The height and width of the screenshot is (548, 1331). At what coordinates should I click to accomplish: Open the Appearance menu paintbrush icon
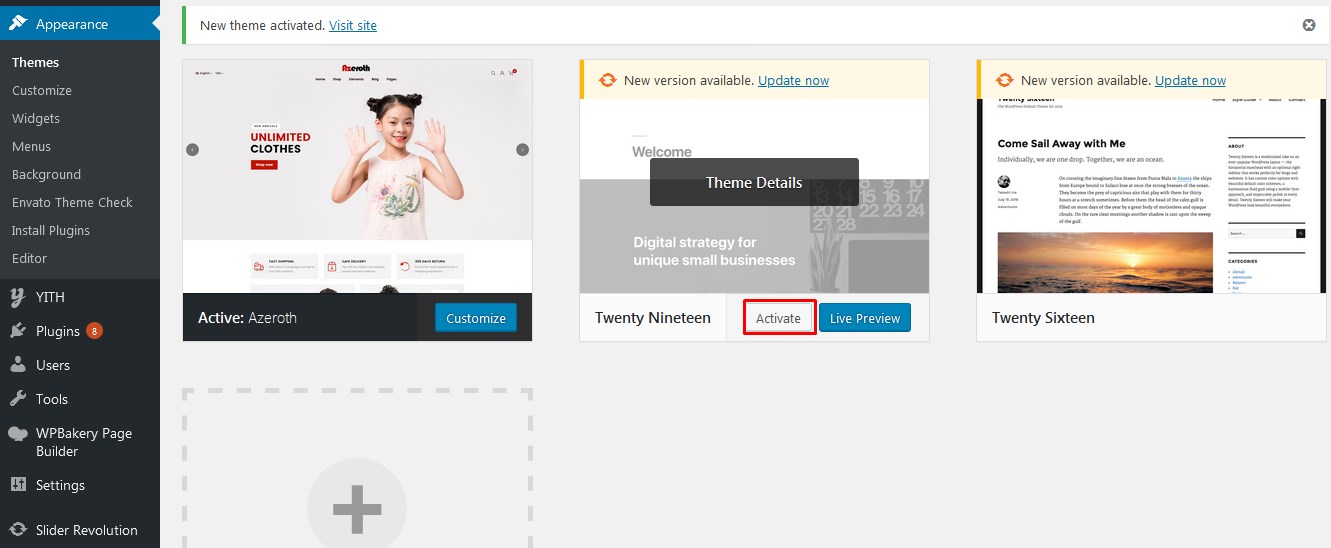tap(18, 23)
